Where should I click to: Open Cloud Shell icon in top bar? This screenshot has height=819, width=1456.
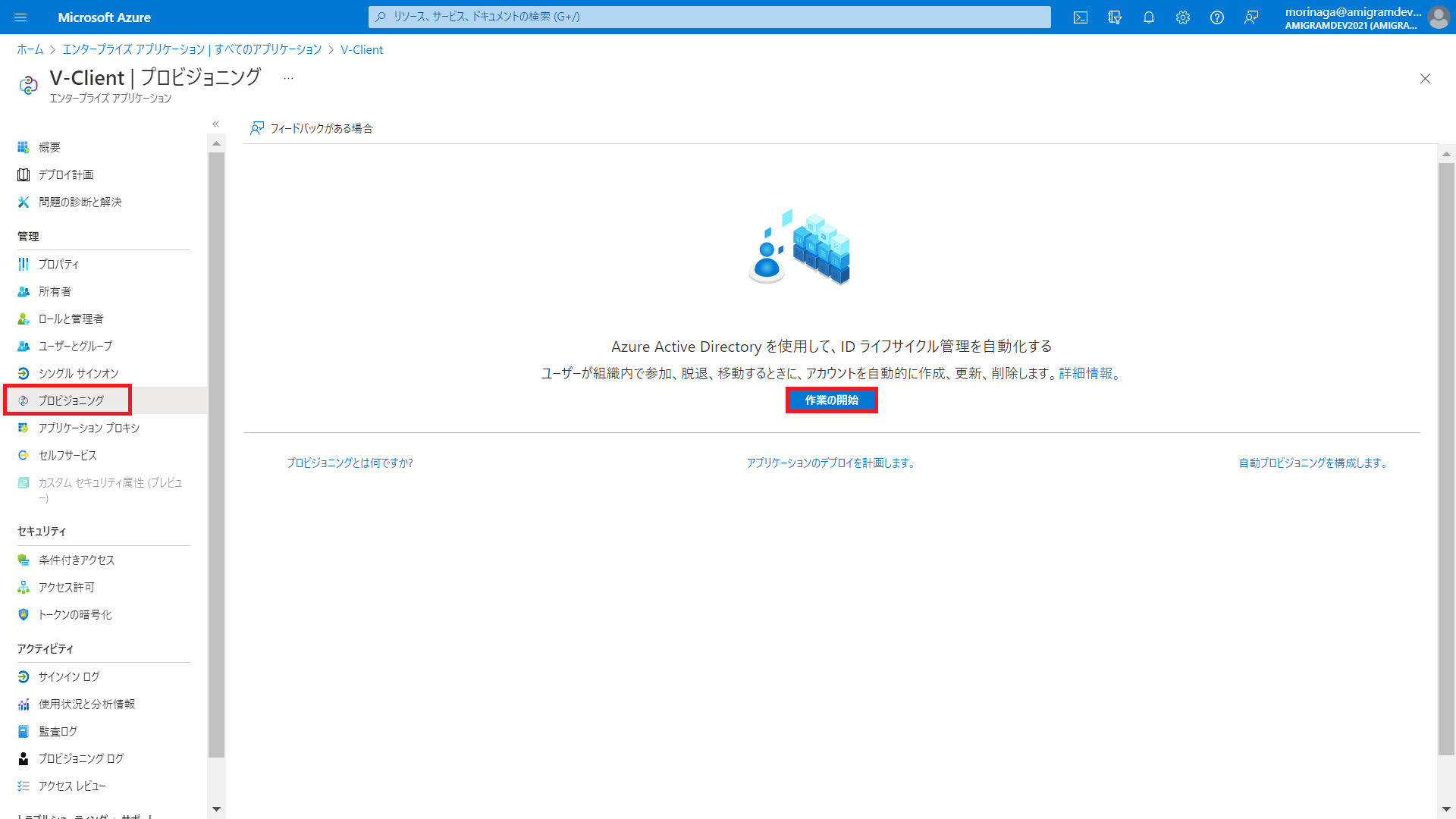pos(1081,17)
